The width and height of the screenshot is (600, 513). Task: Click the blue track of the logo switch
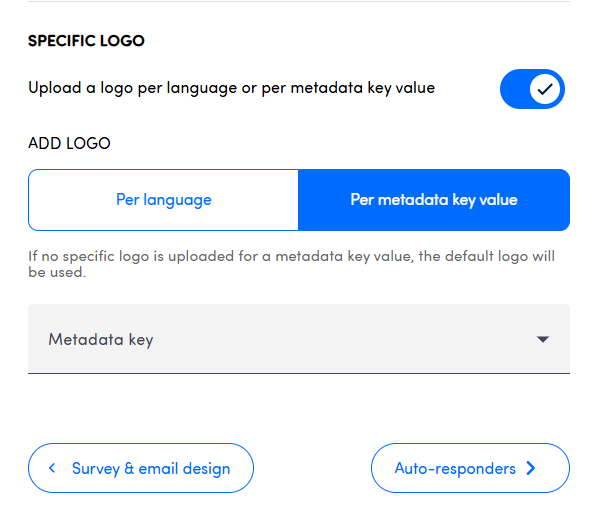tap(516, 89)
